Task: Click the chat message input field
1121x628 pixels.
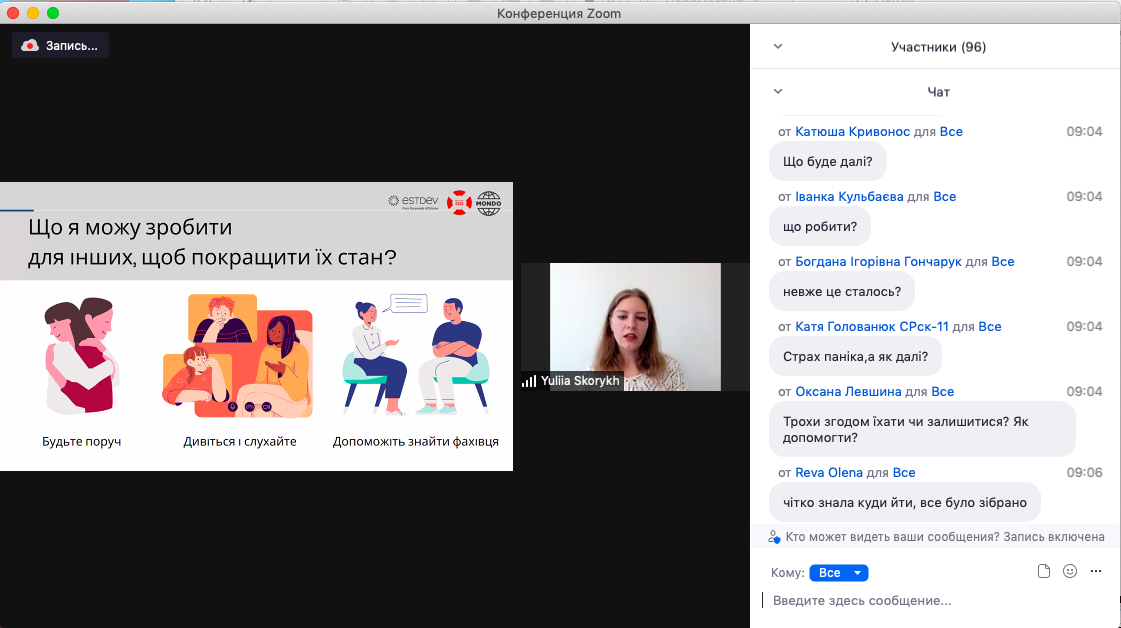Action: (x=930, y=601)
